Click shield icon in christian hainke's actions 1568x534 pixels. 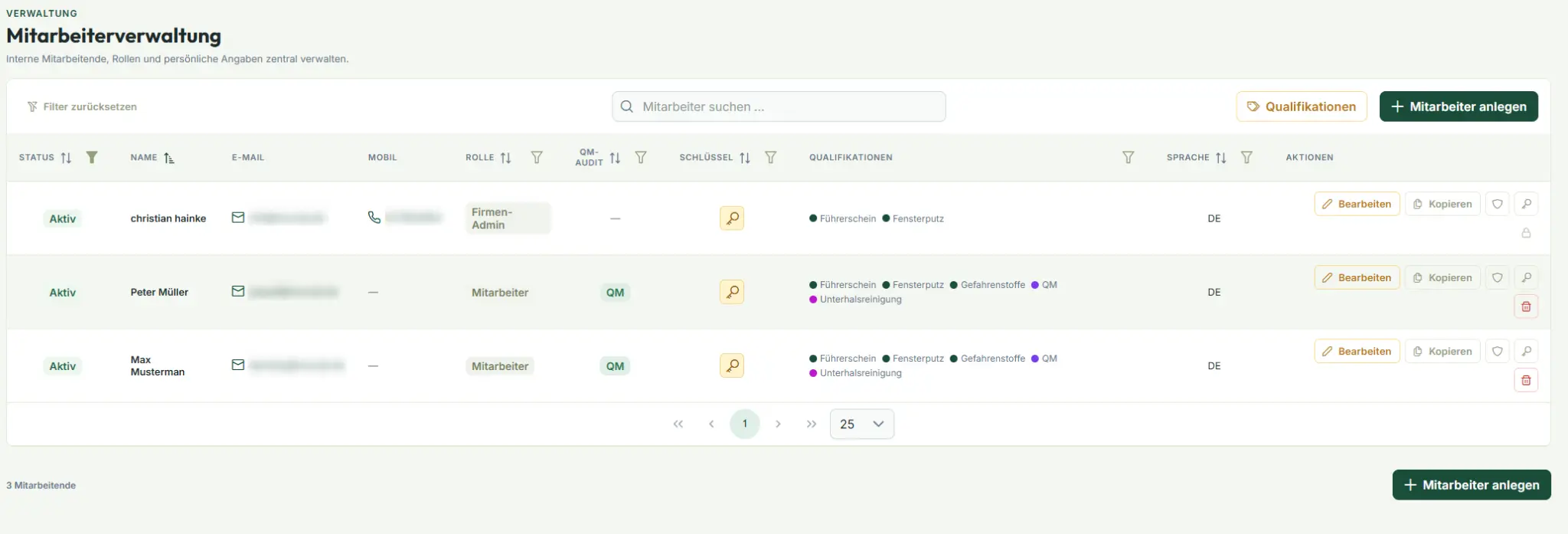(1498, 204)
